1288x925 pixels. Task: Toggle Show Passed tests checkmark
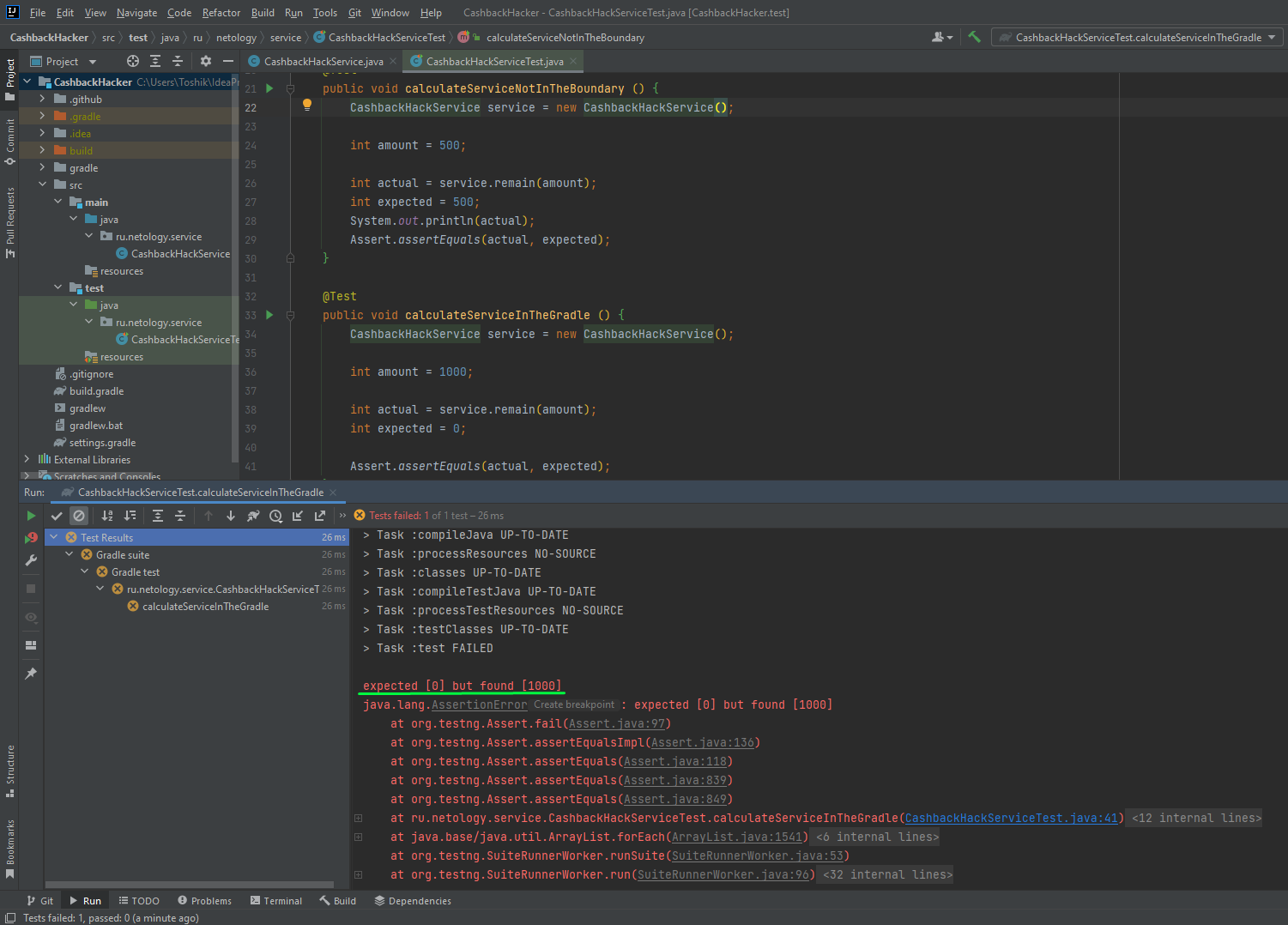57,516
